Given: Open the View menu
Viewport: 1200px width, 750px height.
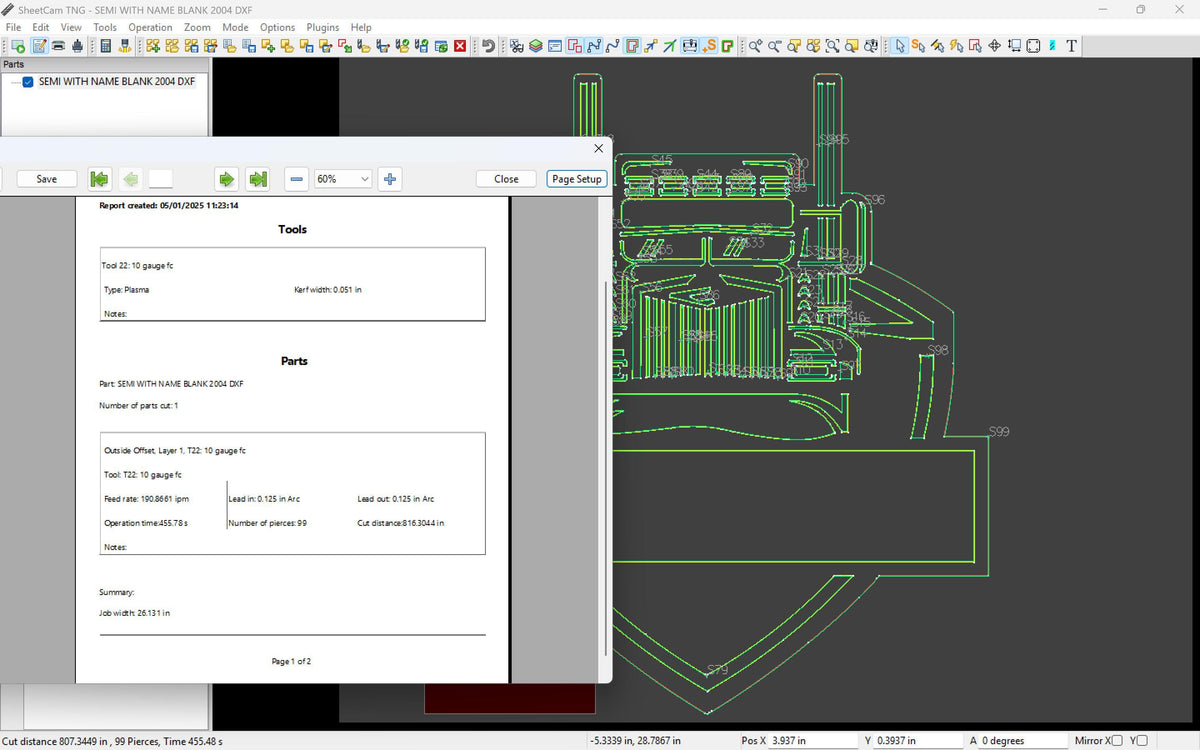Looking at the screenshot, I should click(72, 27).
